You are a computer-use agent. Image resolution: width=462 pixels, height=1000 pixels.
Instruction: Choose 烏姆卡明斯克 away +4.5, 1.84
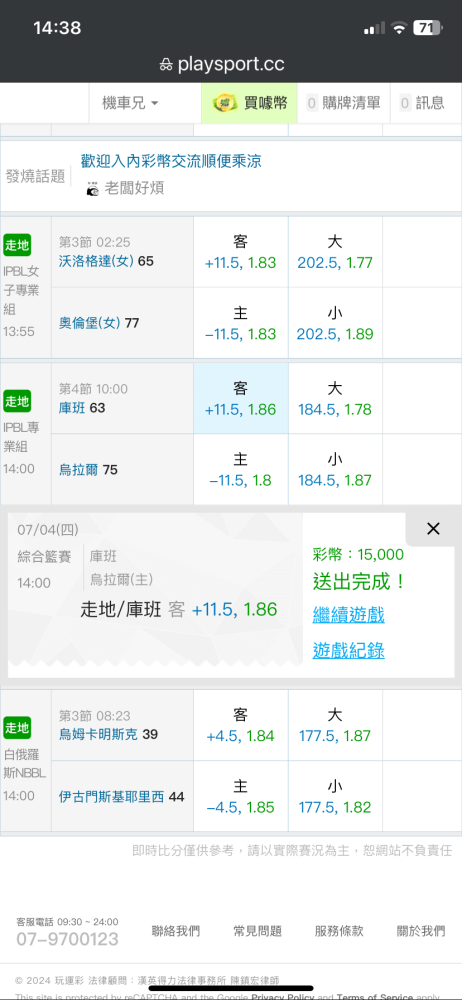pyautogui.click(x=241, y=725)
